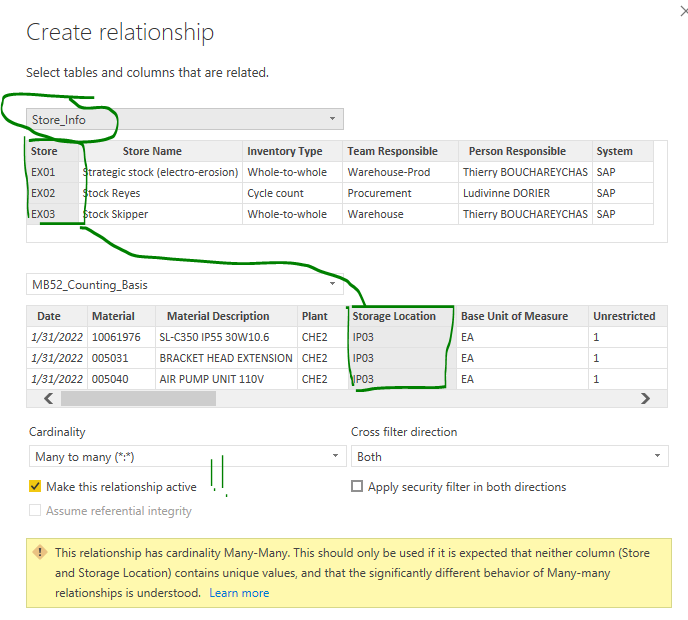Enable Apply security filter in both directions
Image resolution: width=688 pixels, height=620 pixels.
tap(358, 487)
